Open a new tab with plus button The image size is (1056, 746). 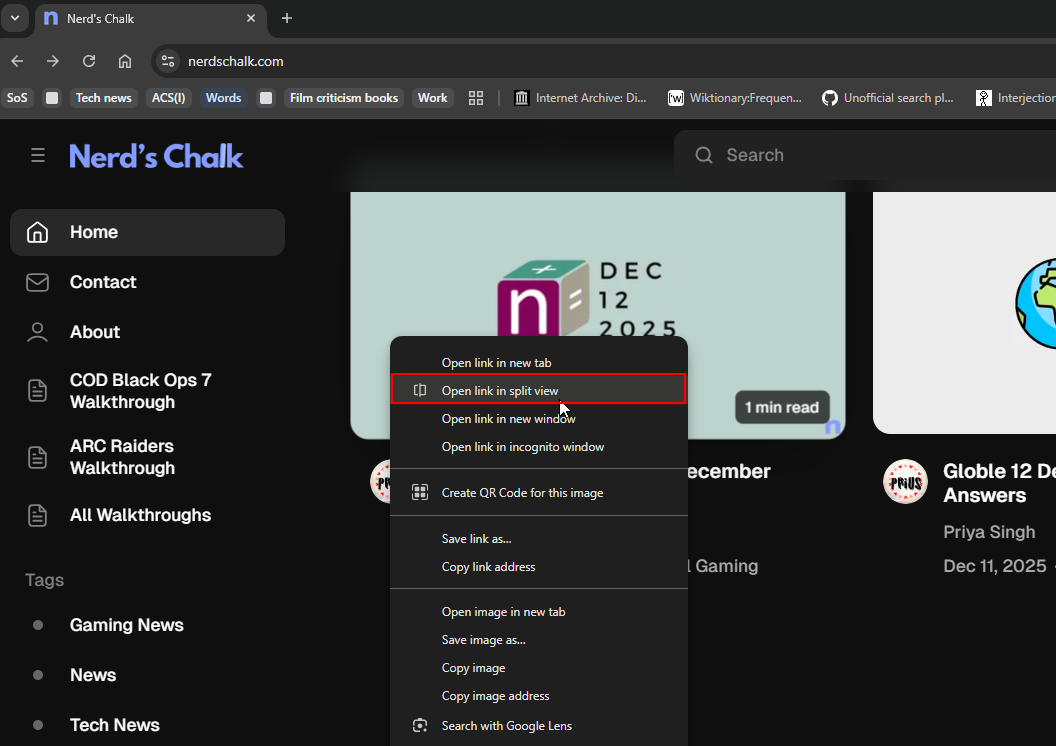(x=287, y=18)
